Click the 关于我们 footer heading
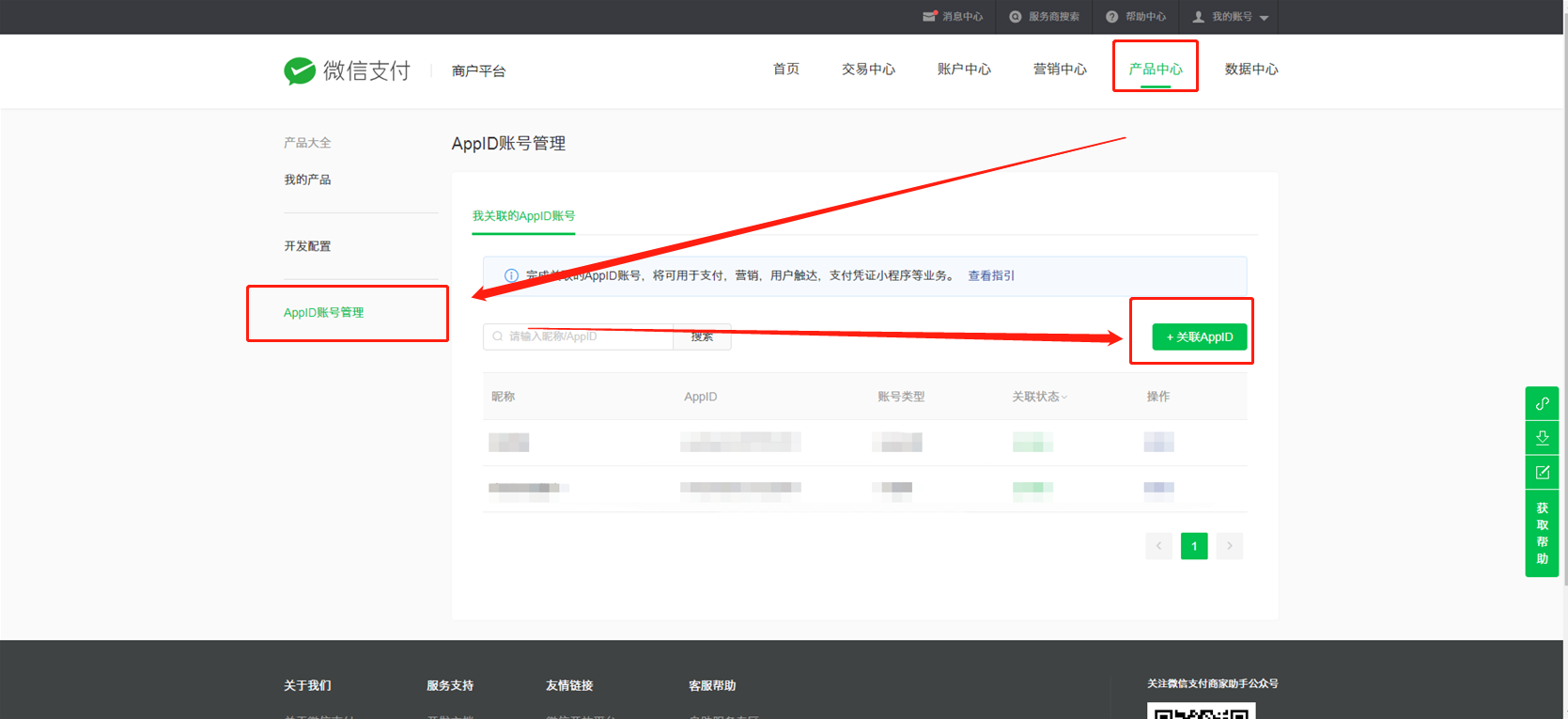This screenshot has width=1568, height=719. (307, 686)
